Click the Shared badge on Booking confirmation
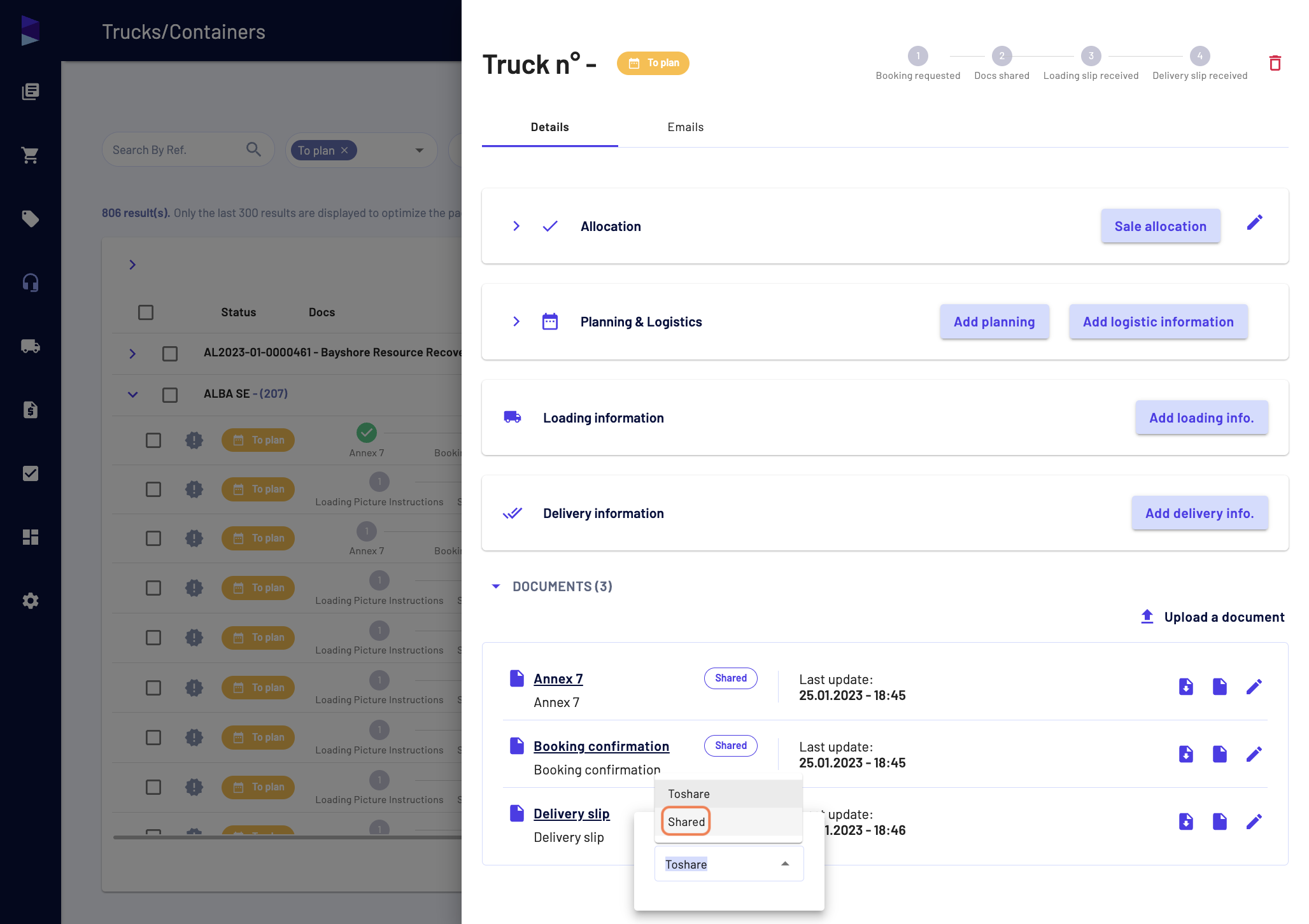 [x=730, y=746]
